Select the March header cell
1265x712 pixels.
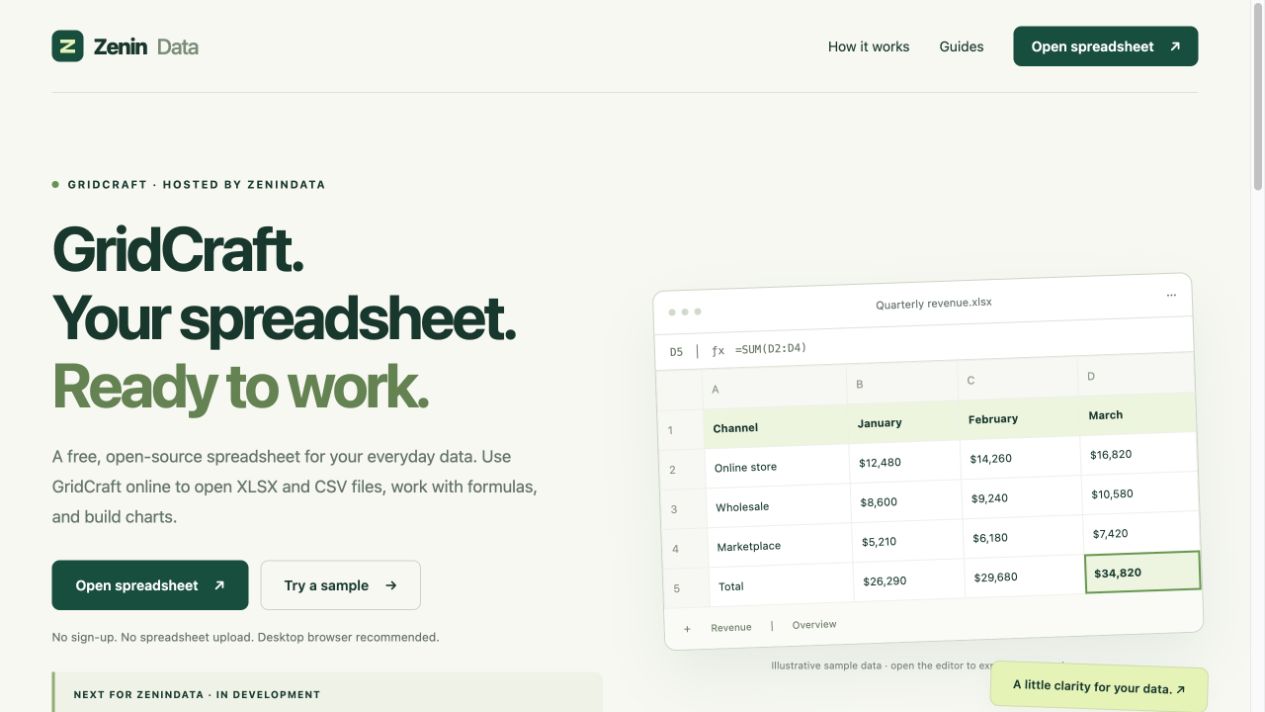[x=1138, y=414]
